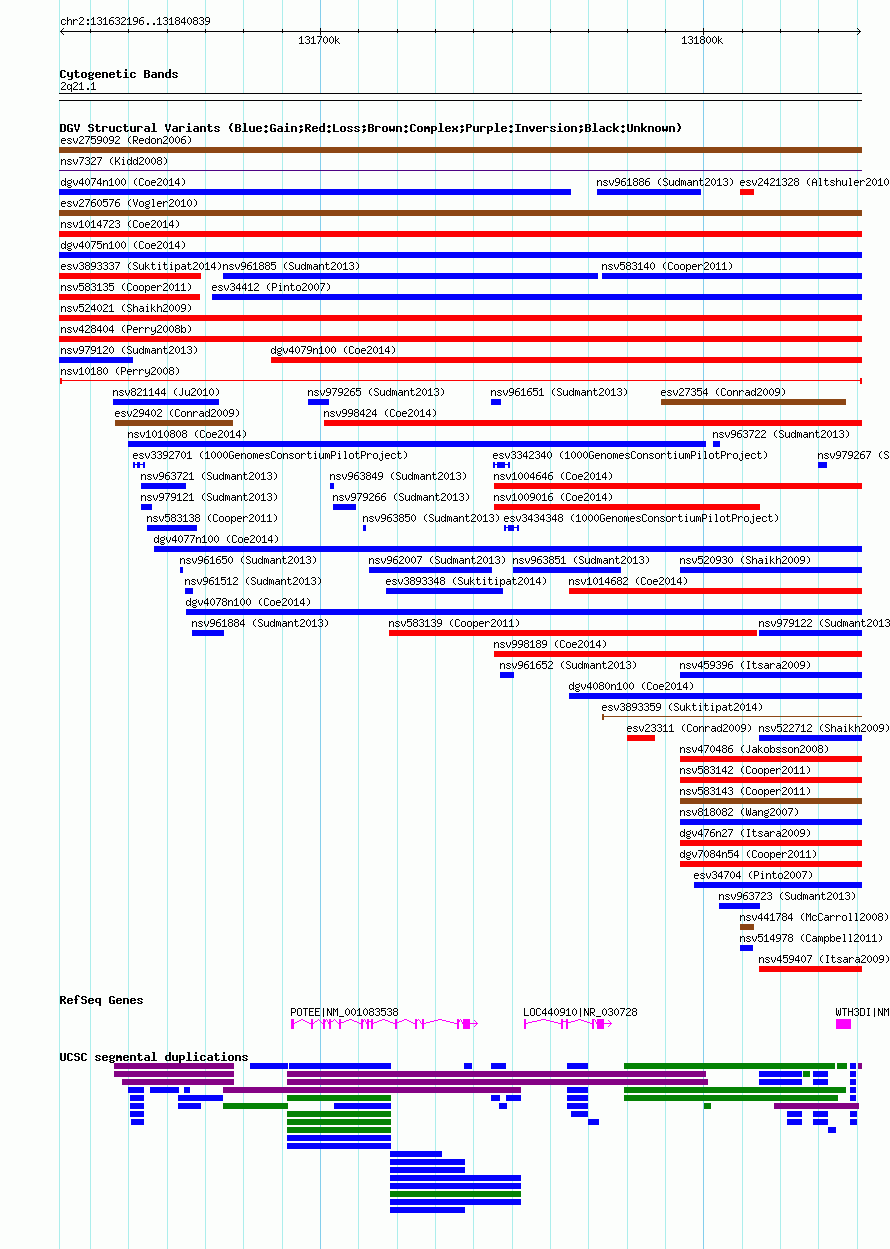
Task: Select the nsv1004646 (Coe2014) label
Action: 553,476
